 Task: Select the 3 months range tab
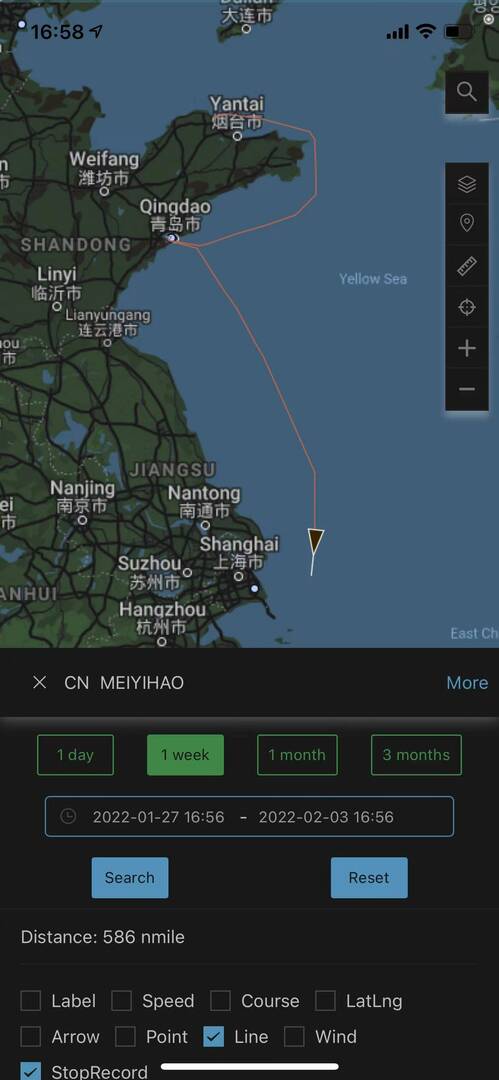(x=416, y=755)
